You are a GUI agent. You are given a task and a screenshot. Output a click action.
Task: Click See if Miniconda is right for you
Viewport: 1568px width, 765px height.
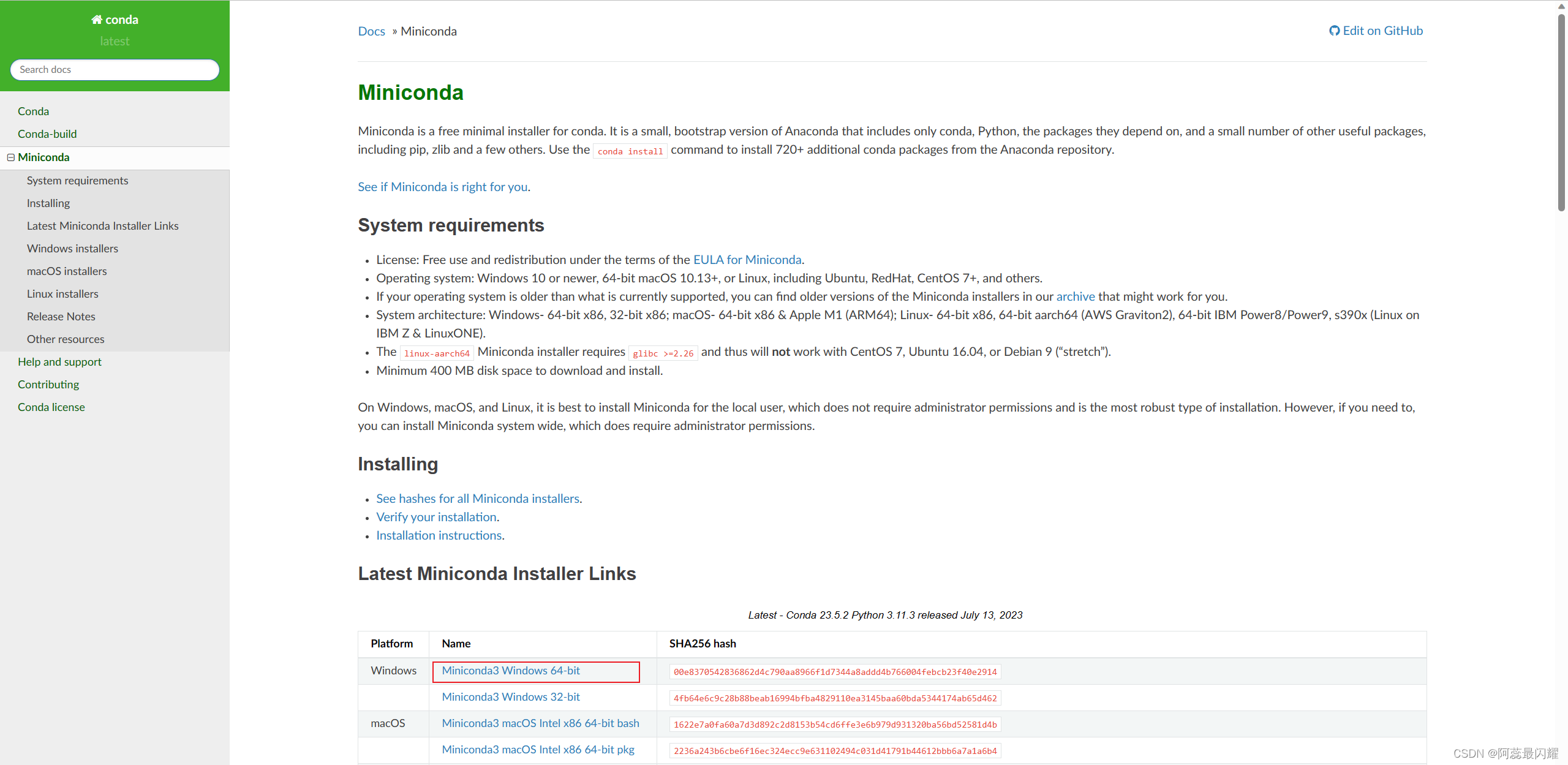tap(443, 186)
